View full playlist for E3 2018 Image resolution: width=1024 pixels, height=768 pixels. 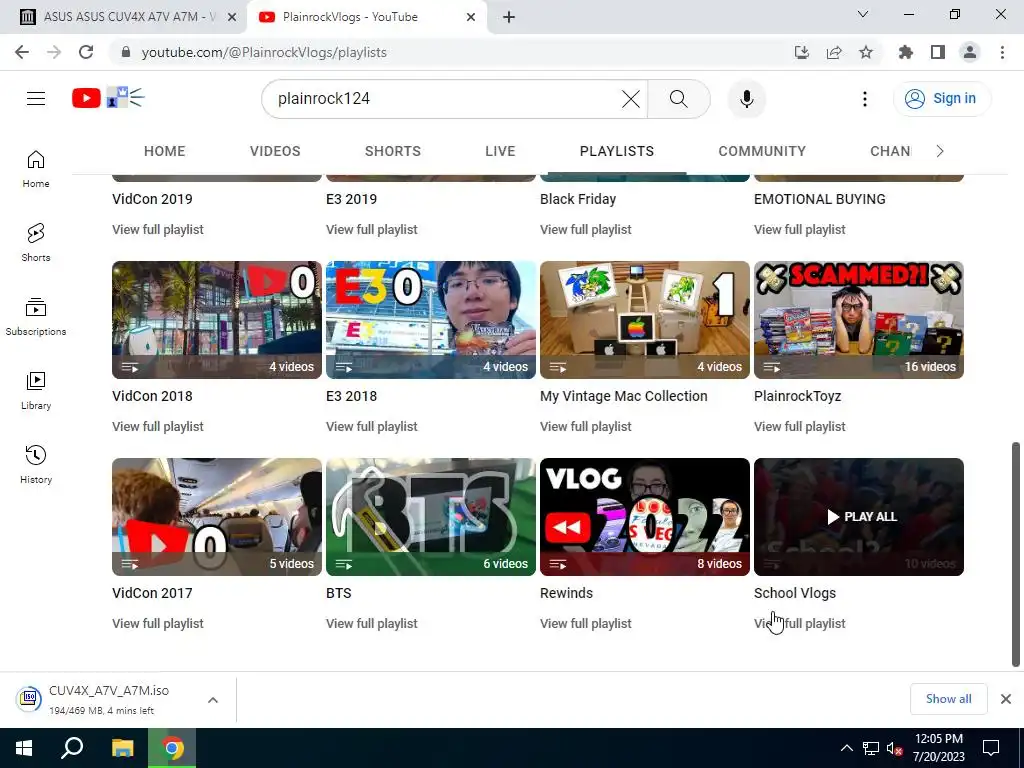pos(372,426)
